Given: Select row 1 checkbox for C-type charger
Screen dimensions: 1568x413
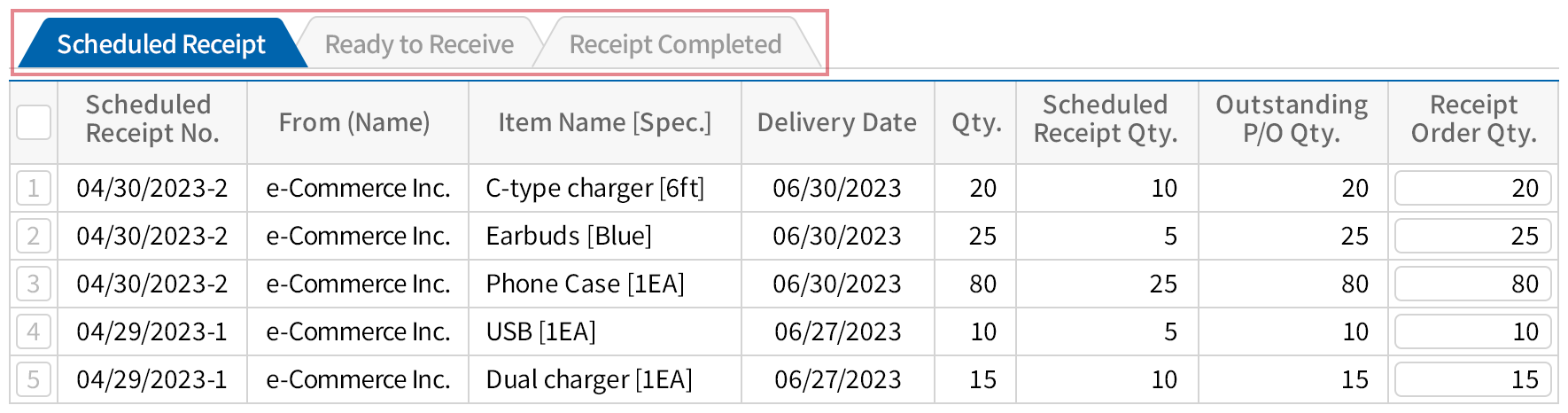Looking at the screenshot, I should (34, 188).
